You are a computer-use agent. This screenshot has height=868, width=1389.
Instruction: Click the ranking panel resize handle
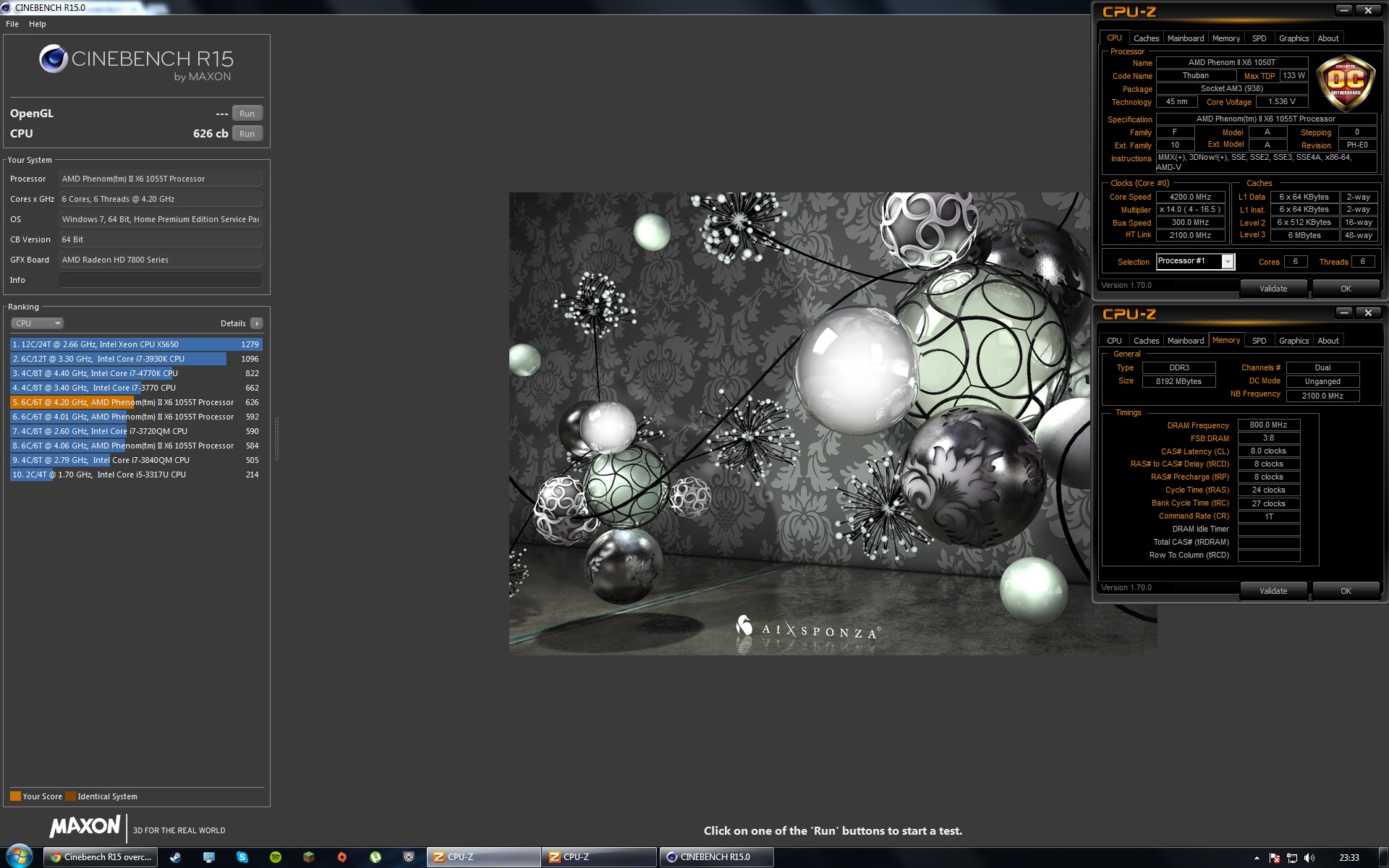tap(276, 439)
